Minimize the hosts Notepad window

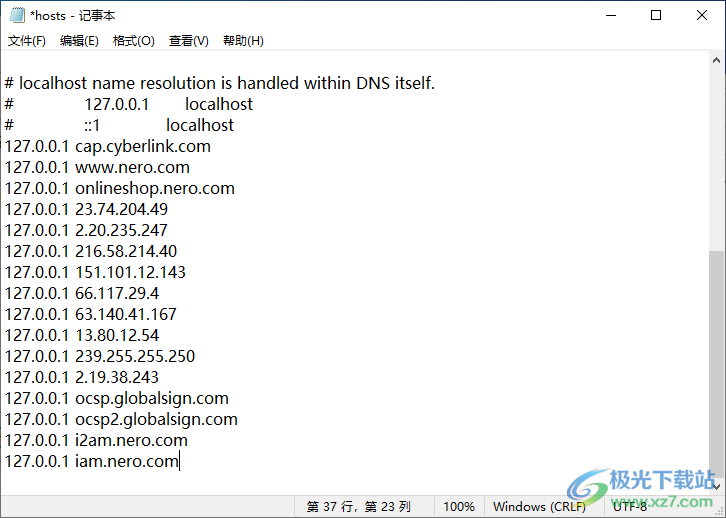pyautogui.click(x=611, y=15)
